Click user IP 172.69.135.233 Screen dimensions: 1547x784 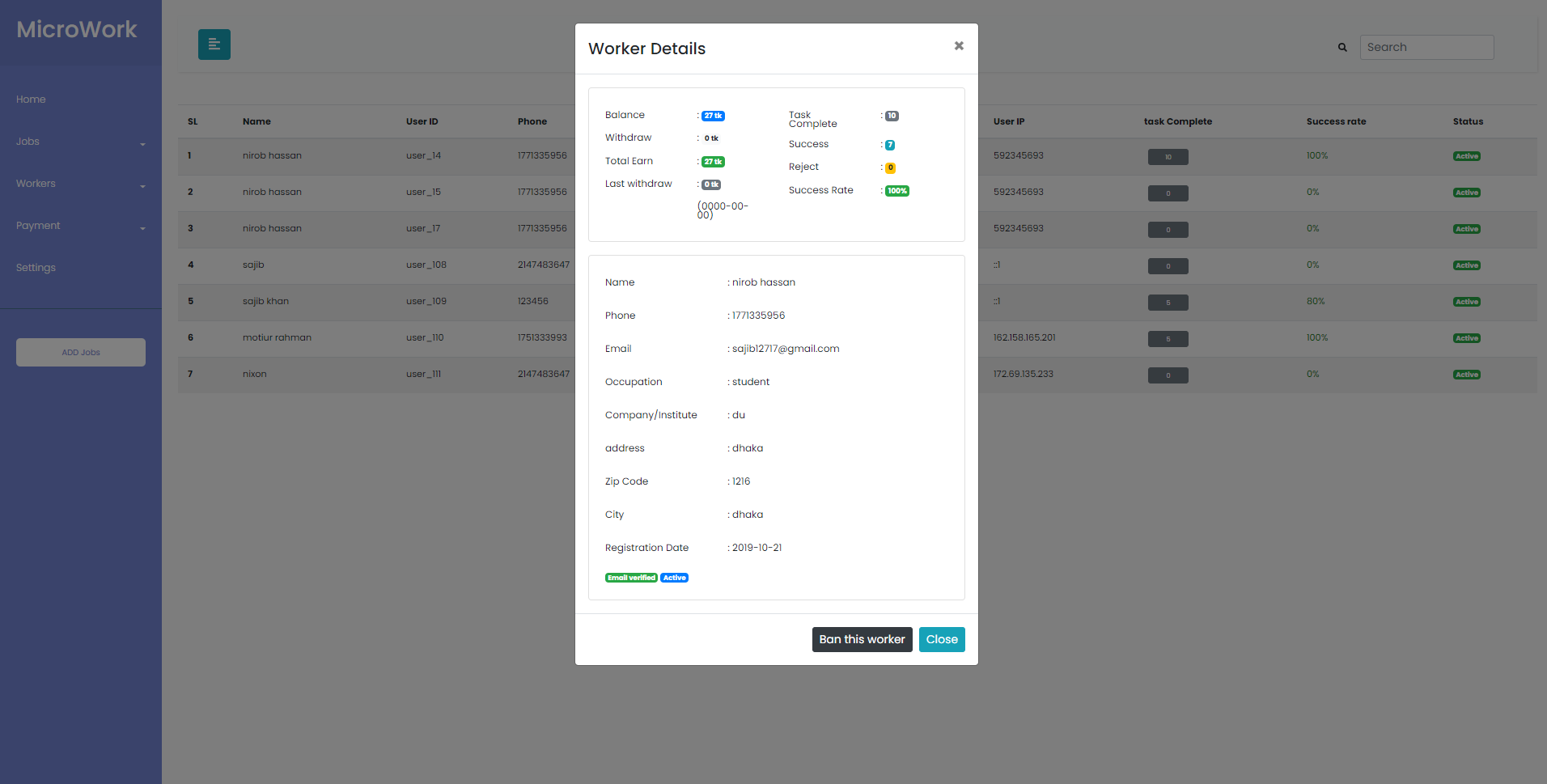pos(1024,374)
